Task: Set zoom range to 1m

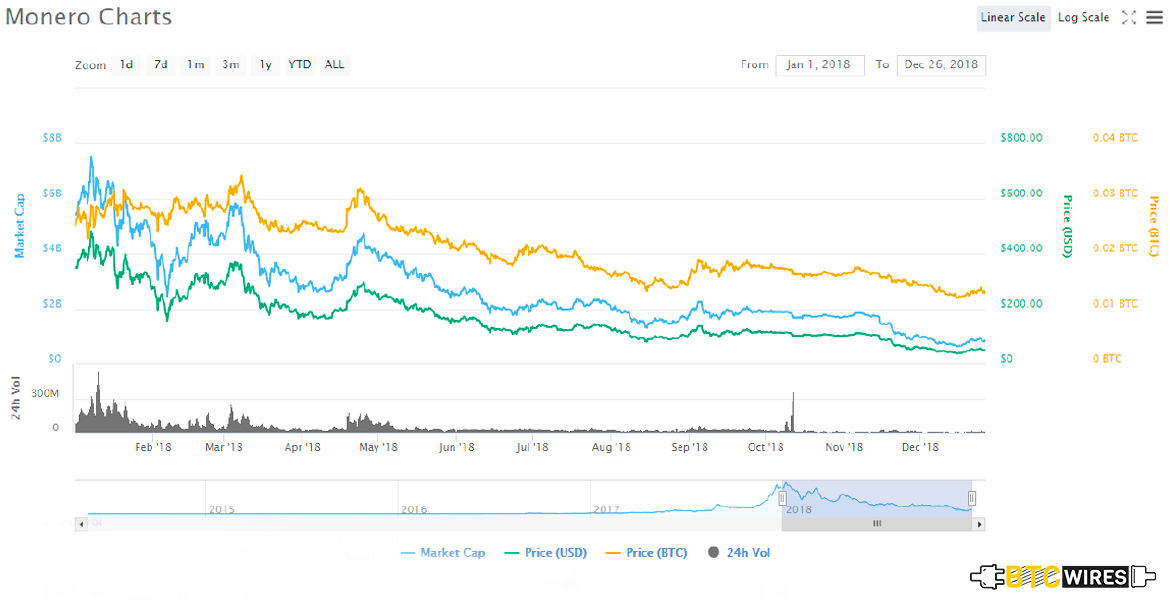Action: click(195, 65)
